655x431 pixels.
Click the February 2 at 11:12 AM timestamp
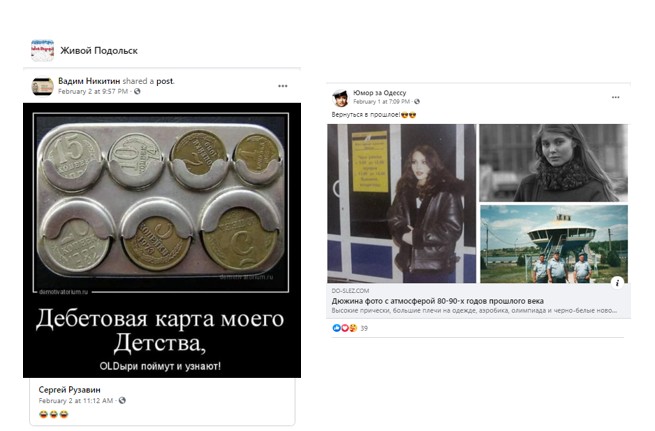(76, 401)
